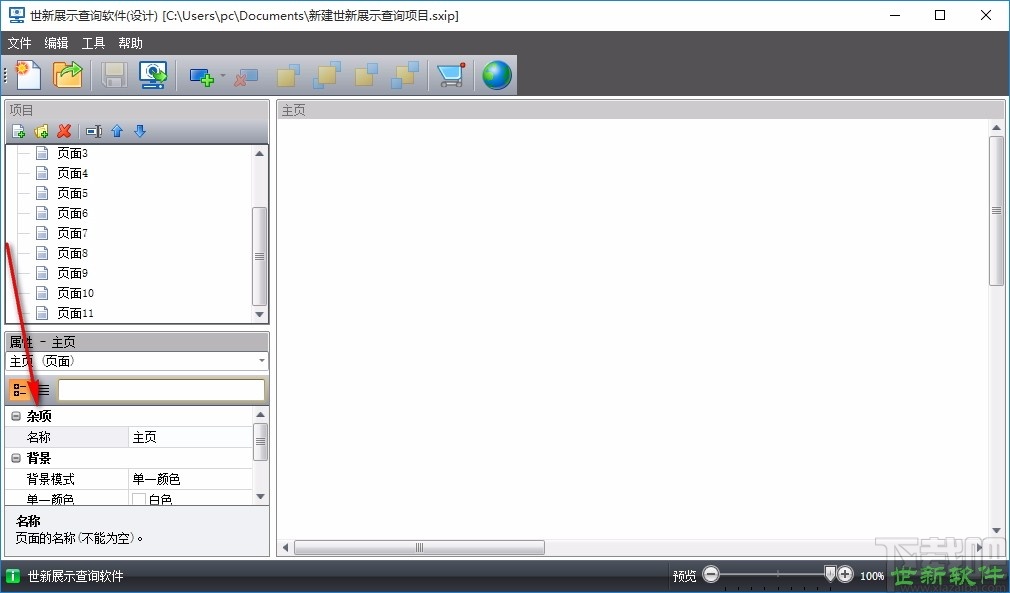Screen dimensions: 1010x593
Task: Click the third layer-order icon in the toolbar
Action: pyautogui.click(x=367, y=75)
